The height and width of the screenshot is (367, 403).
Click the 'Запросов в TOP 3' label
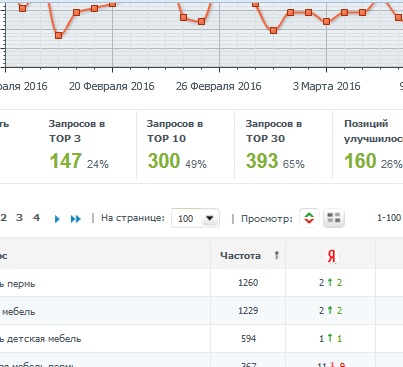click(x=77, y=131)
